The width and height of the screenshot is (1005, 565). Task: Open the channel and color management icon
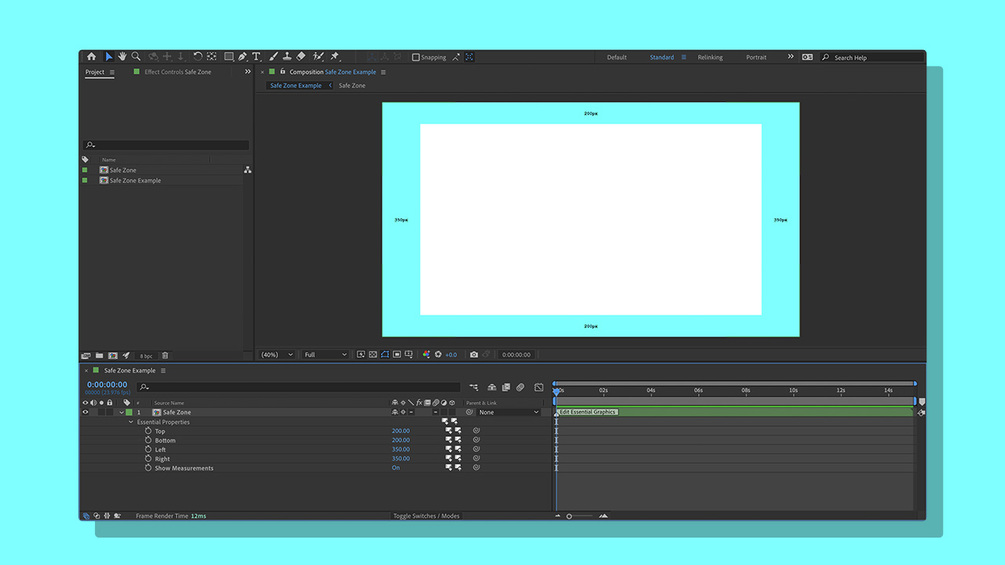coord(426,354)
